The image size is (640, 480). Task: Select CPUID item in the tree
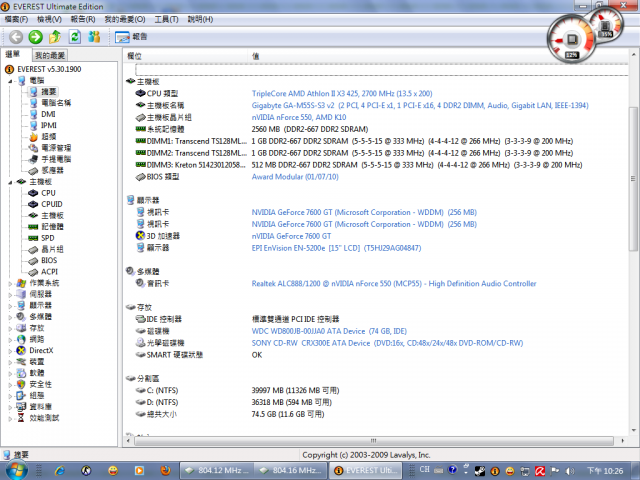click(51, 204)
